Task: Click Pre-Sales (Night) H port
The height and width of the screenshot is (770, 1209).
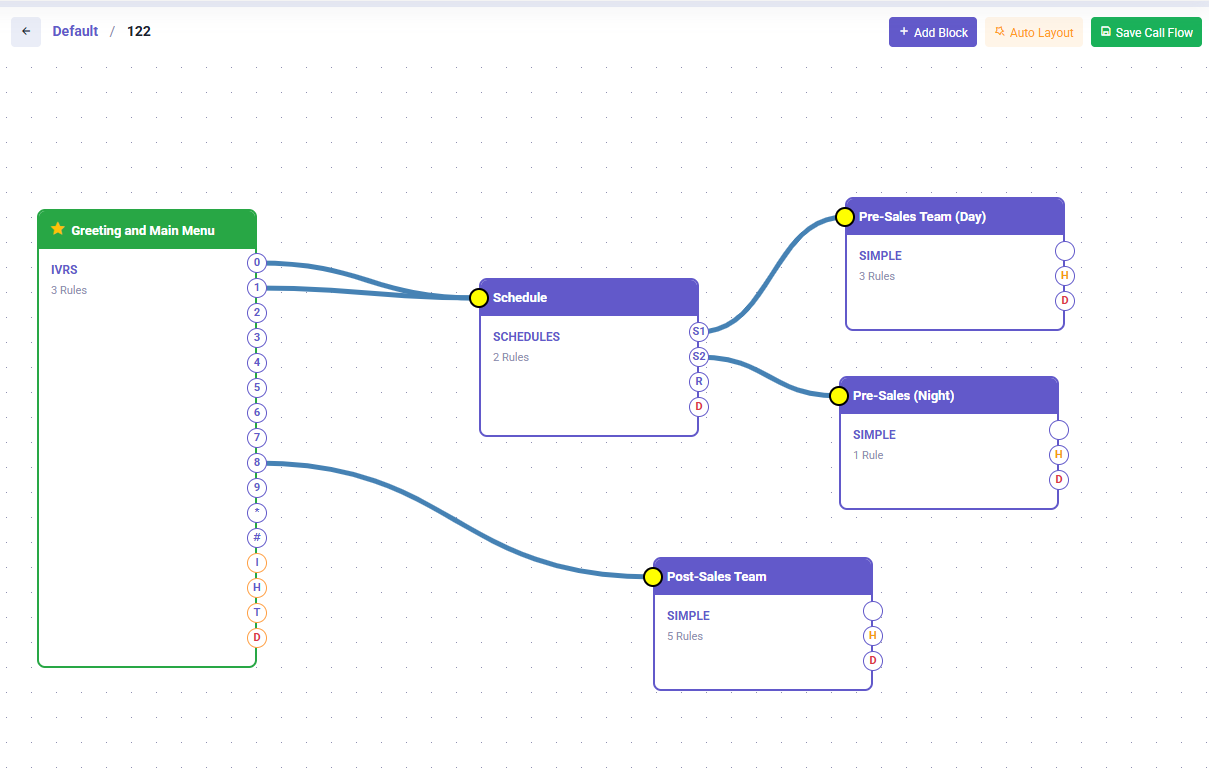Action: pyautogui.click(x=1059, y=455)
